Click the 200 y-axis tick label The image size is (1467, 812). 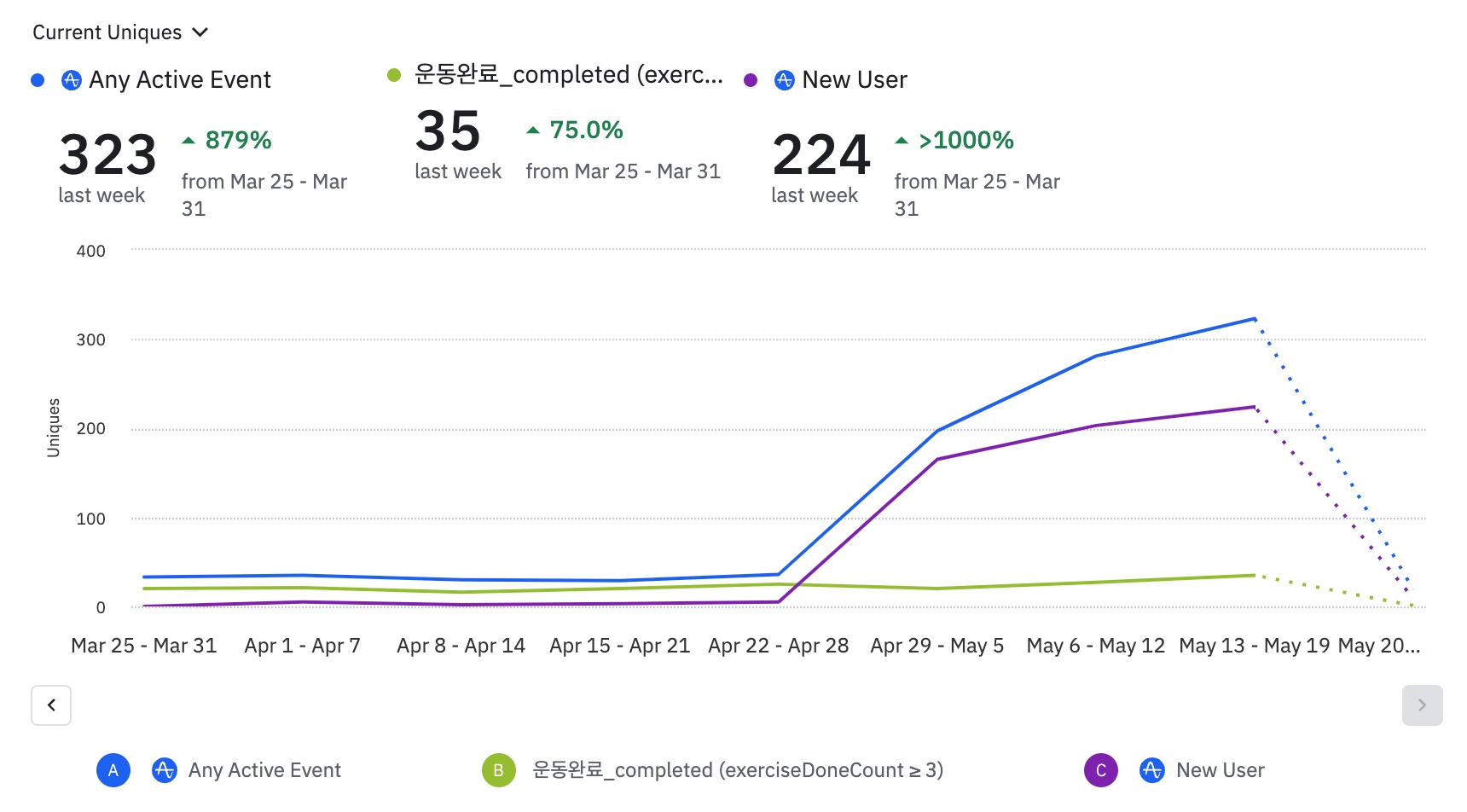(x=91, y=428)
